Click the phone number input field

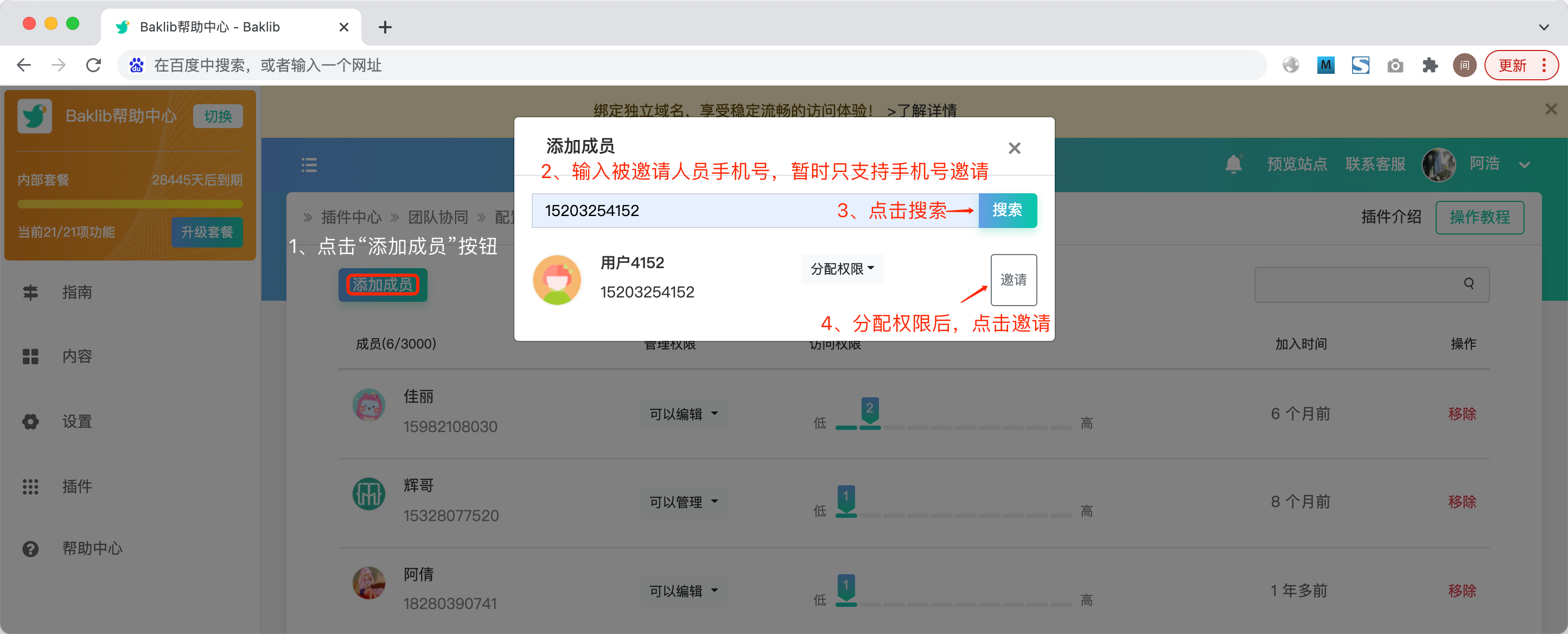755,210
